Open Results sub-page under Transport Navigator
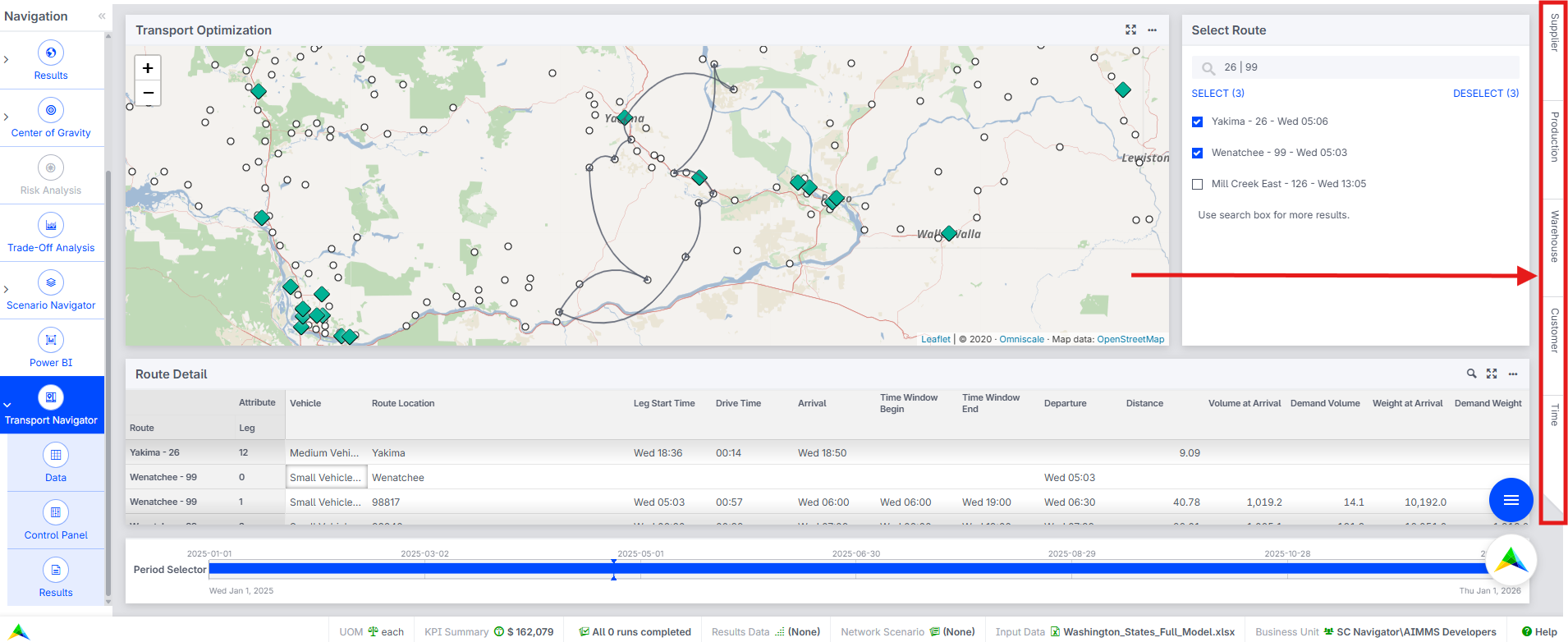The height and width of the screenshot is (642, 1568). point(56,578)
